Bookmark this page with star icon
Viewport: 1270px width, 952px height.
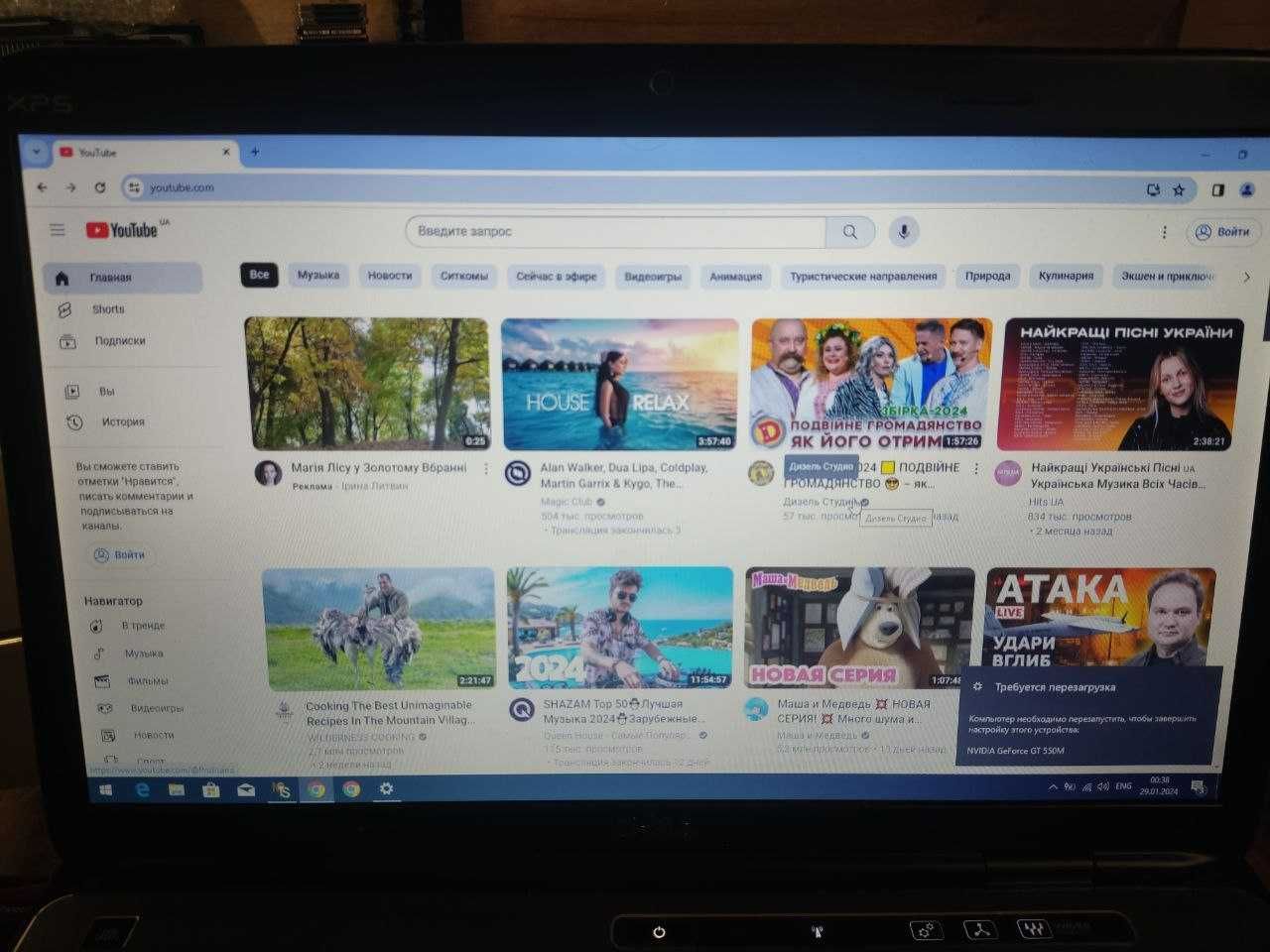[x=1179, y=189]
